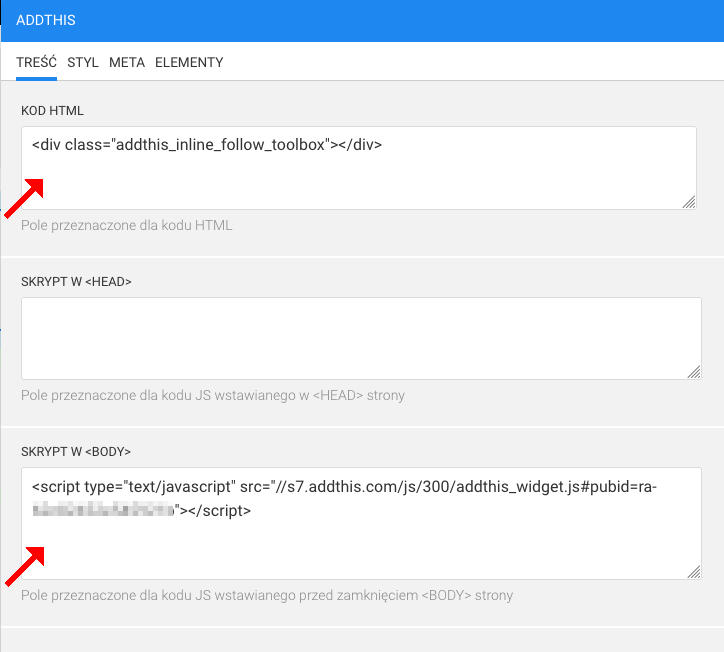This screenshot has height=652, width=724.
Task: Click the KOD HTML field resize handle
Action: [689, 202]
